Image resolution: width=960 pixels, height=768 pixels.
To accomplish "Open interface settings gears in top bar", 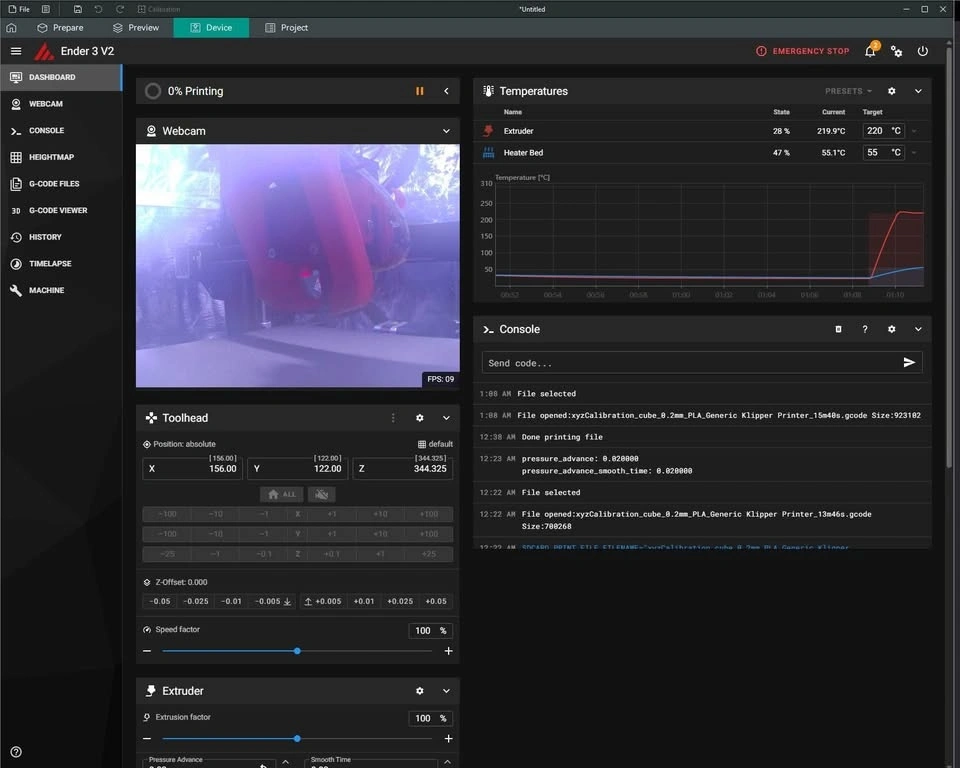I will pos(896,51).
